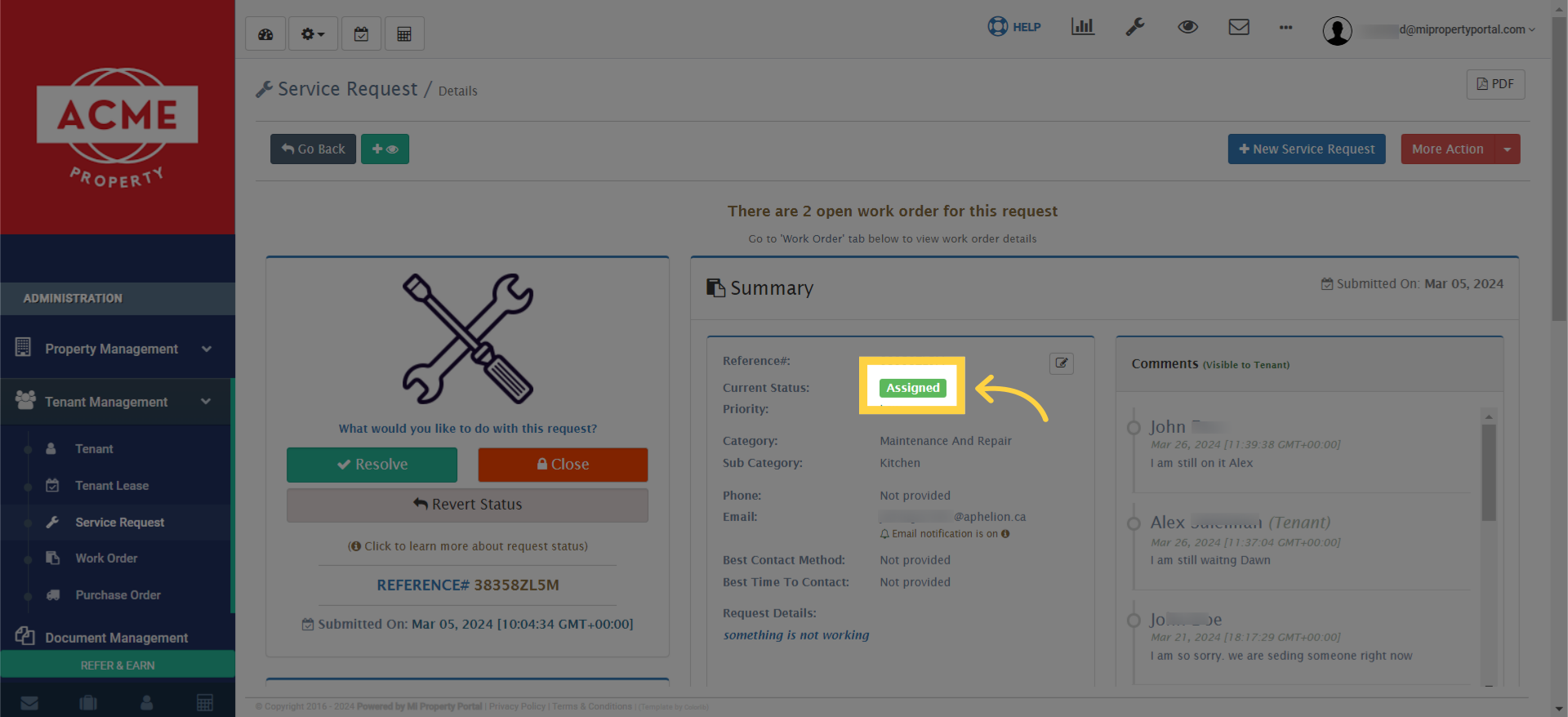Click the Maintenance And Repair category value
Viewport: 1568px width, 717px height.
(x=946, y=441)
